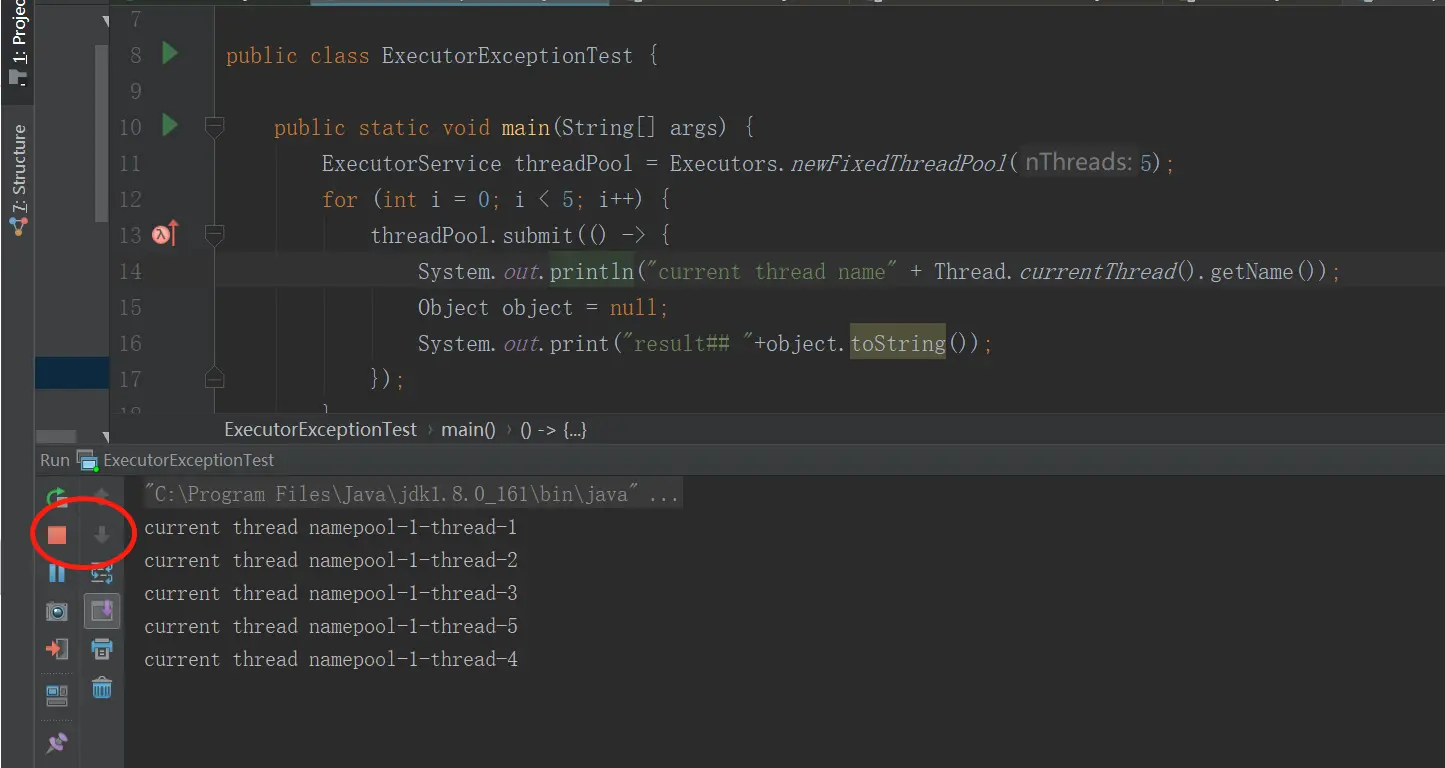Click console line ending with thread-5
Viewport: 1445px width, 768px height.
(331, 626)
